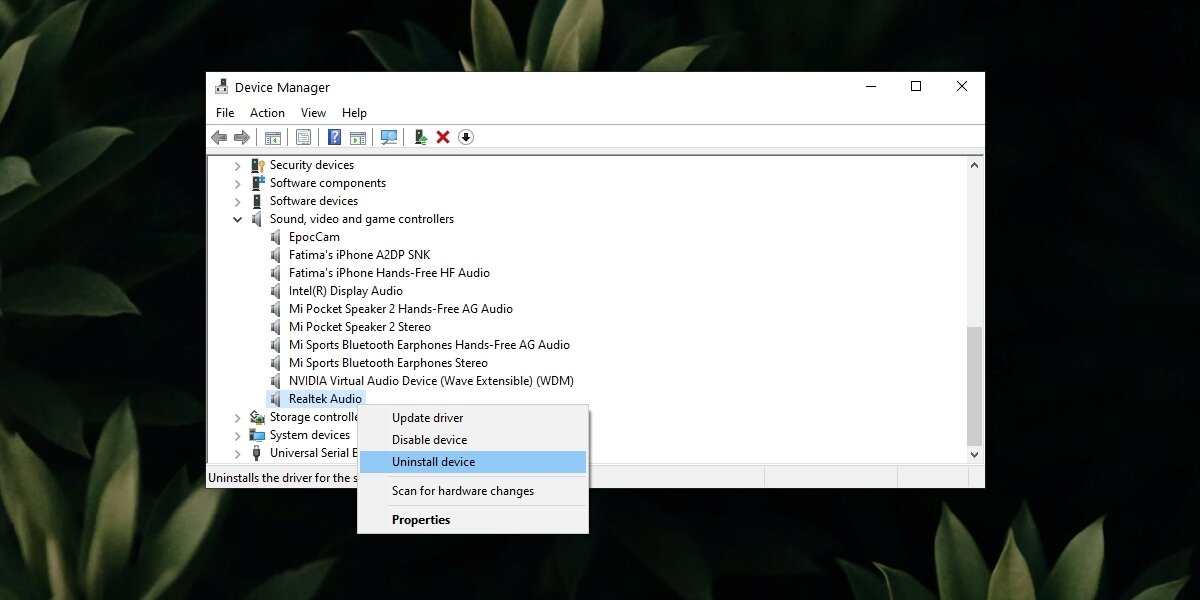The image size is (1200, 600).
Task: Click the Disable device down-arrow toolbar icon
Action: (x=466, y=137)
